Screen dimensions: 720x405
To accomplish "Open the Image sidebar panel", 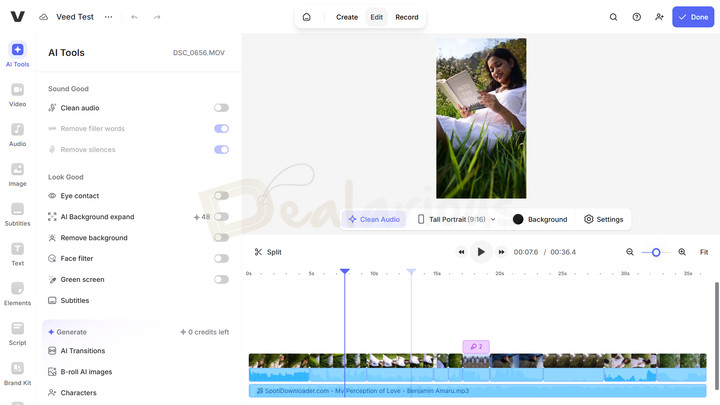I will (17, 174).
